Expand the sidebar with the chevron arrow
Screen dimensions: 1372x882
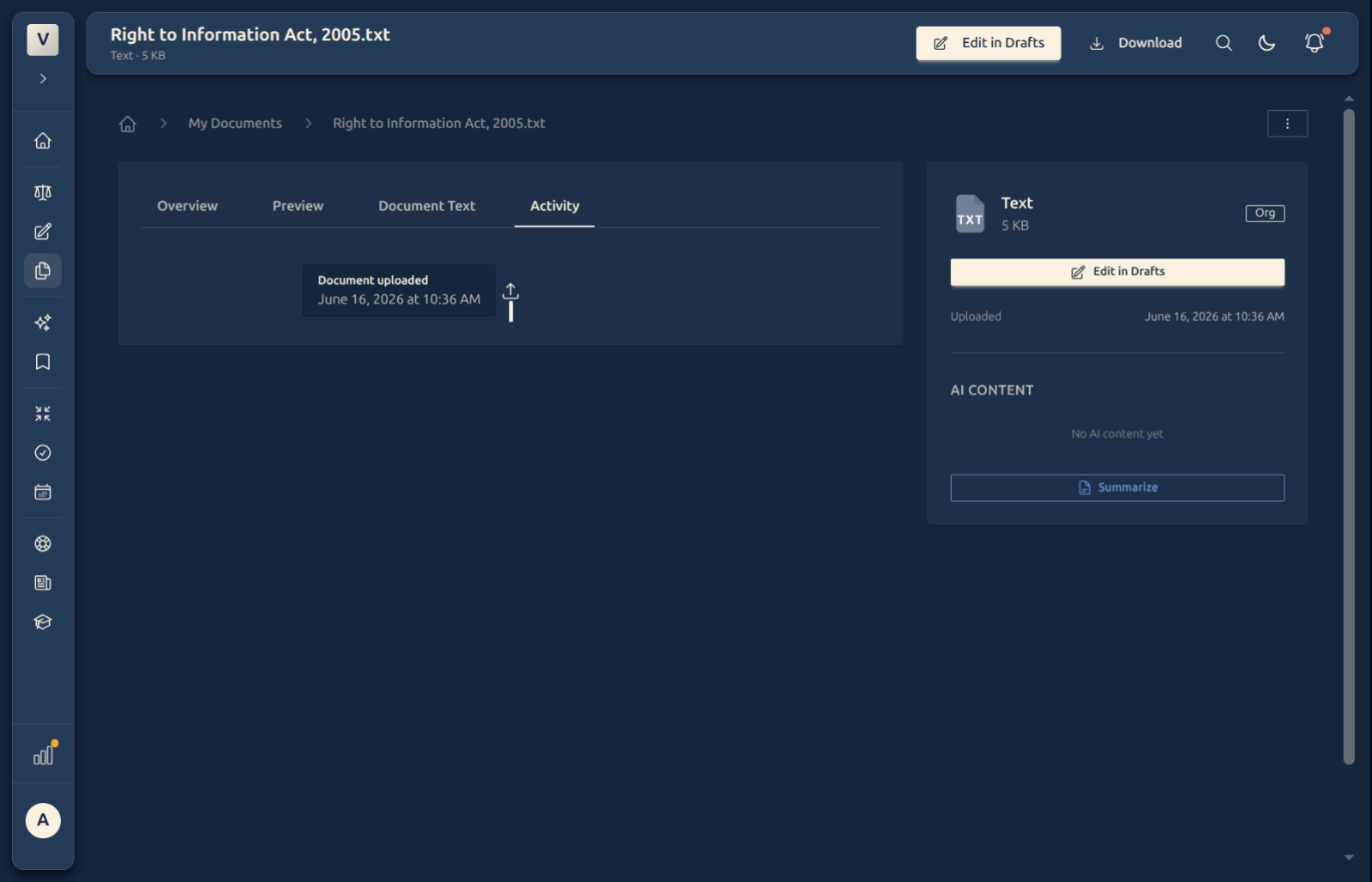[43, 79]
